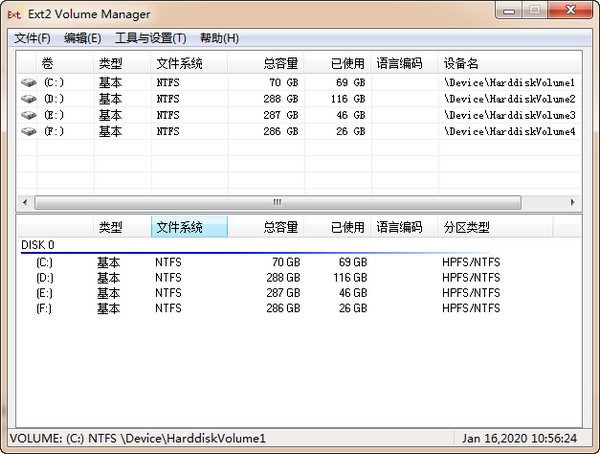
Task: Click the left arrow of horizontal scrollbar
Action: pos(25,202)
